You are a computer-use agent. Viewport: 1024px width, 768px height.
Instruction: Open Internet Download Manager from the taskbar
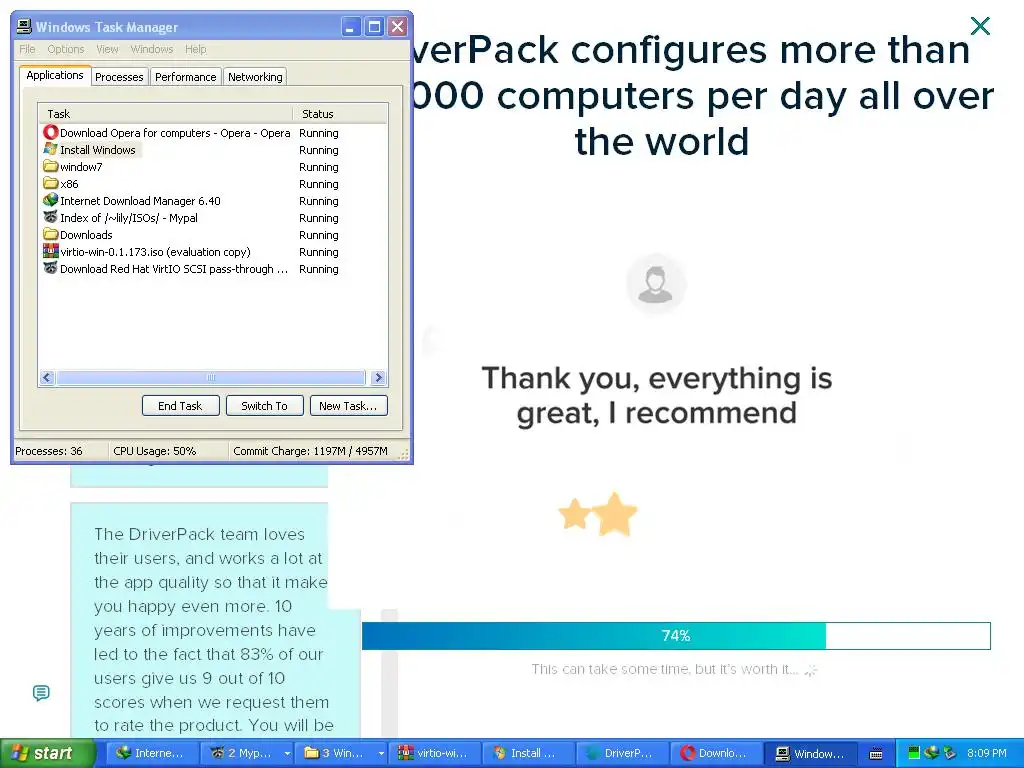point(151,753)
